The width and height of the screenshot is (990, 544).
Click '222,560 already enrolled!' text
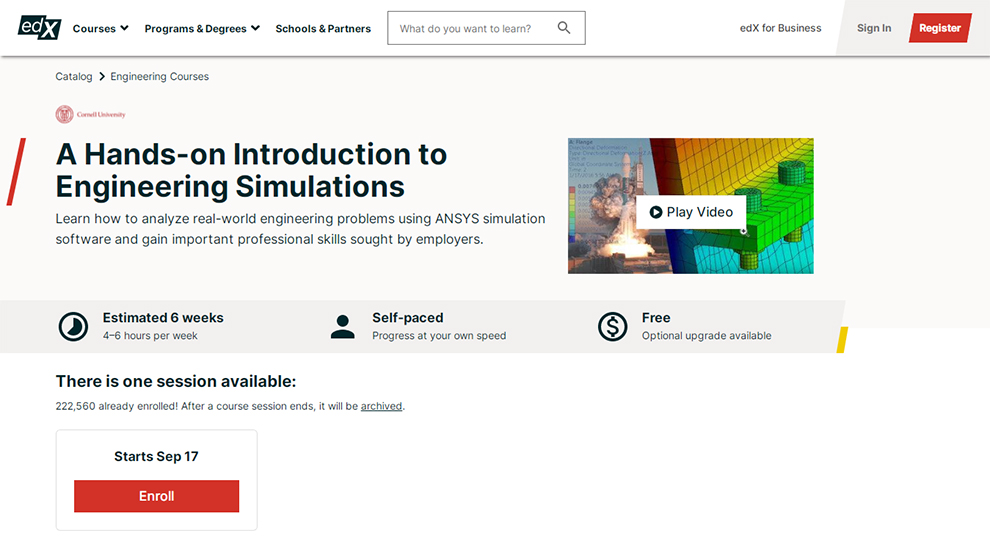tap(117, 406)
